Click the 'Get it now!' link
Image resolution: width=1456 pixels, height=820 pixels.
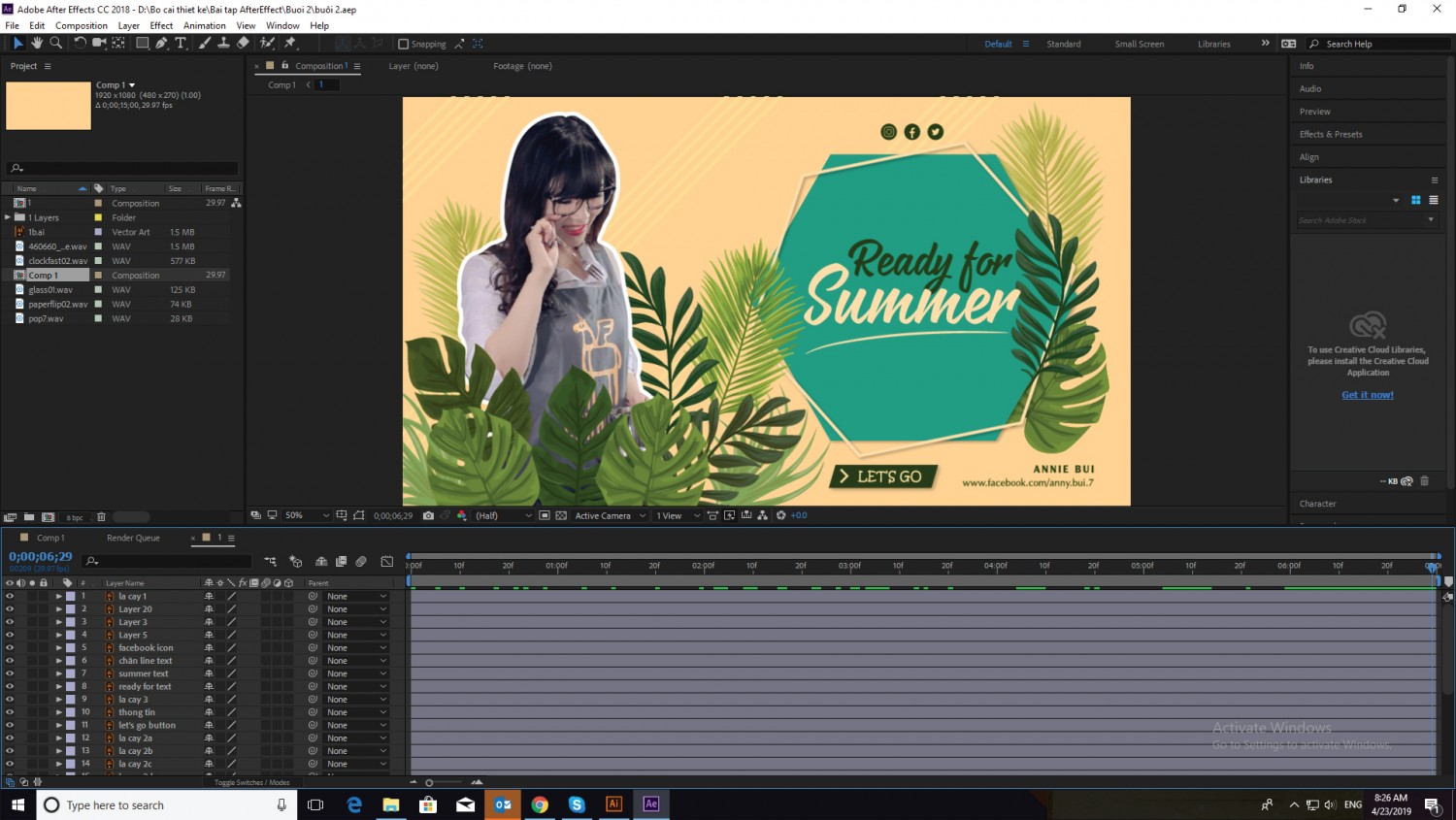click(x=1368, y=395)
